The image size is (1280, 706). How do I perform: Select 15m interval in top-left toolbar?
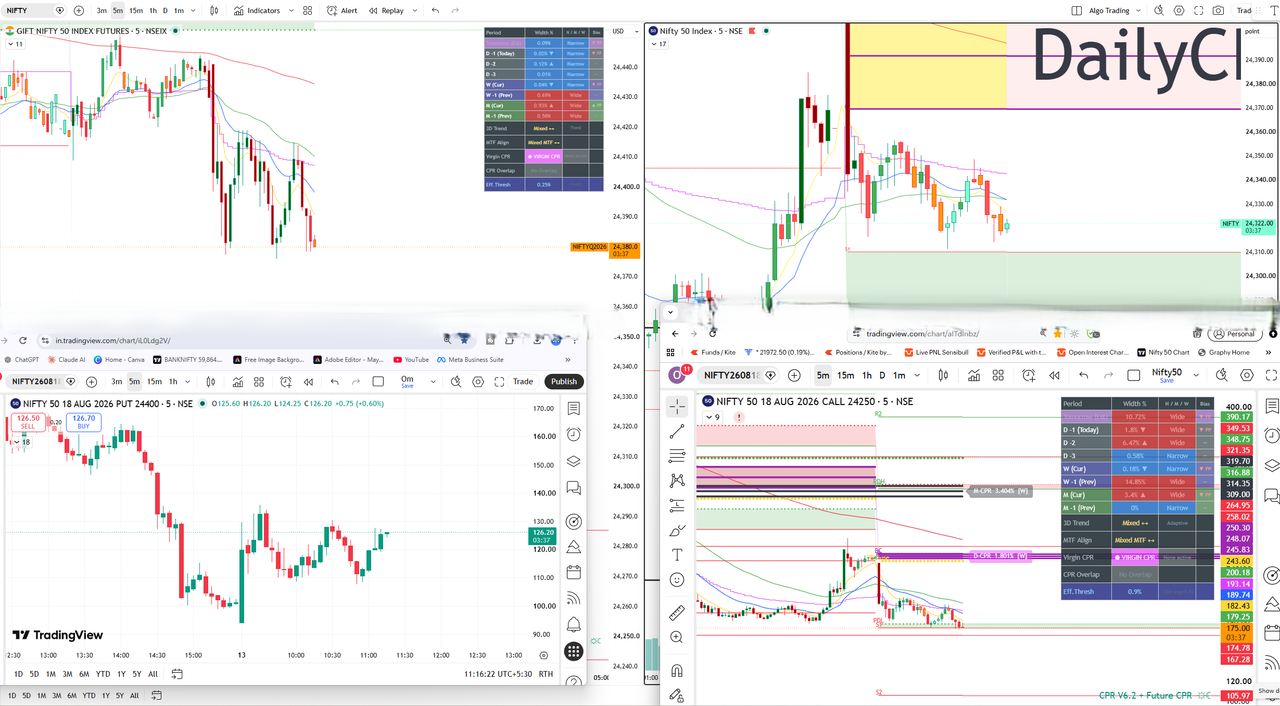click(136, 10)
